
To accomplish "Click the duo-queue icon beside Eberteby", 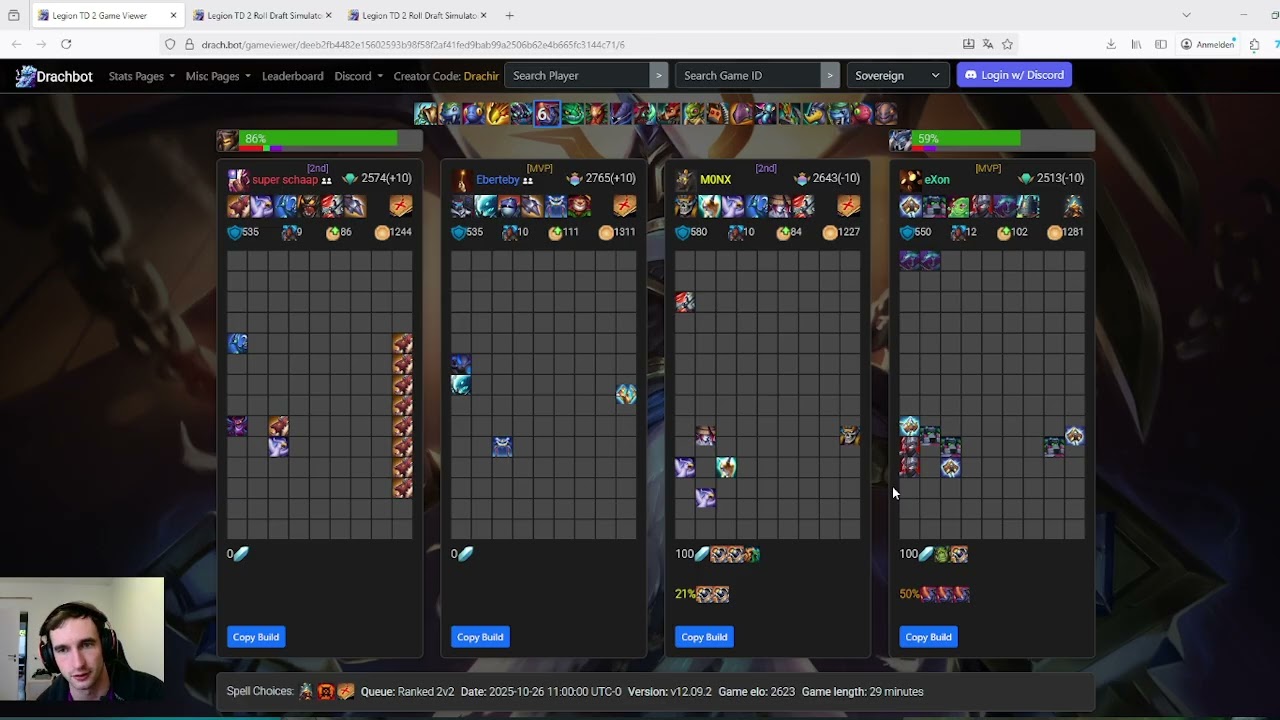I will 527,181.
